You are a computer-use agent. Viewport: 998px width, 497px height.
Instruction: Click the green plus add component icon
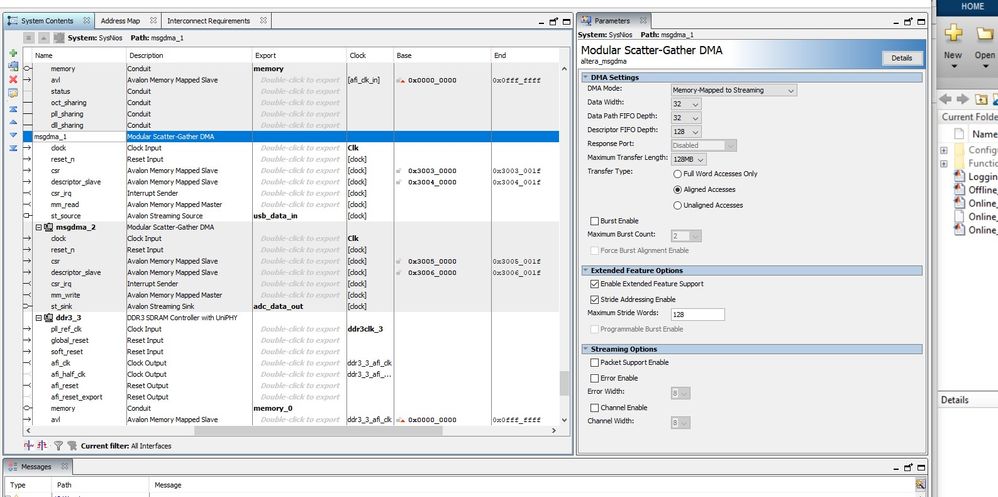(13, 53)
